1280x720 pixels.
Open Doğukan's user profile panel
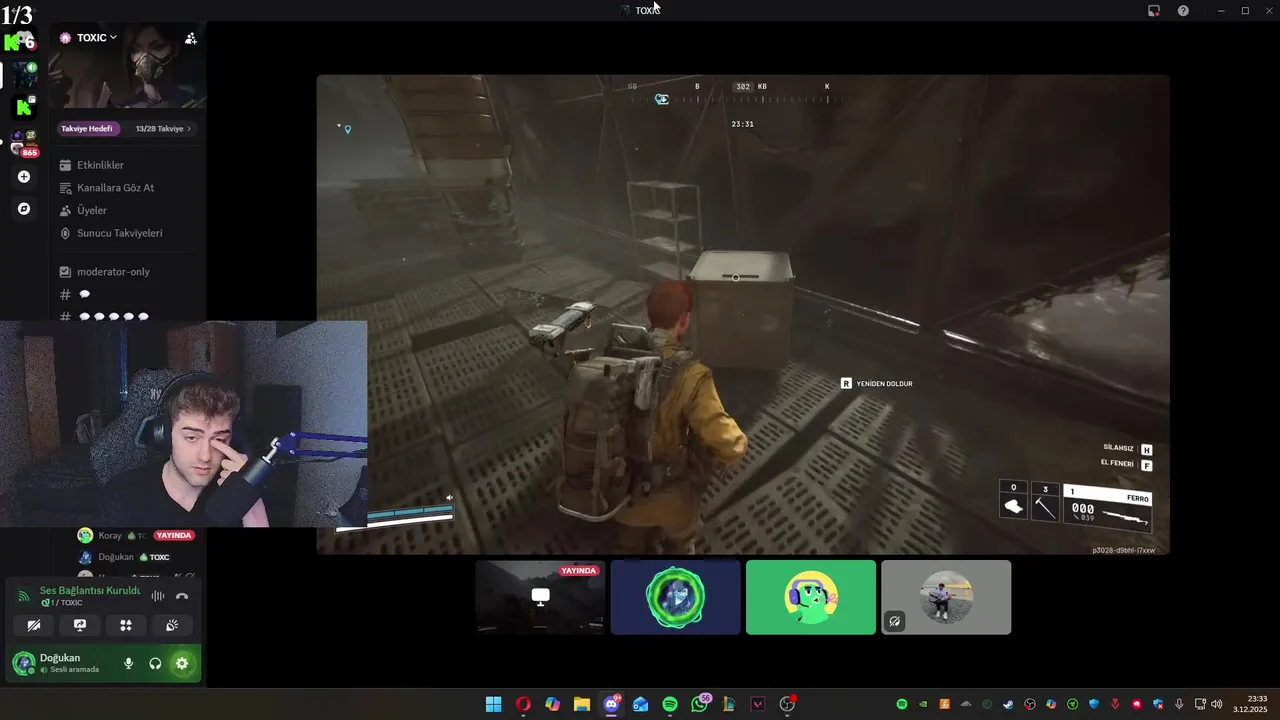click(62, 663)
